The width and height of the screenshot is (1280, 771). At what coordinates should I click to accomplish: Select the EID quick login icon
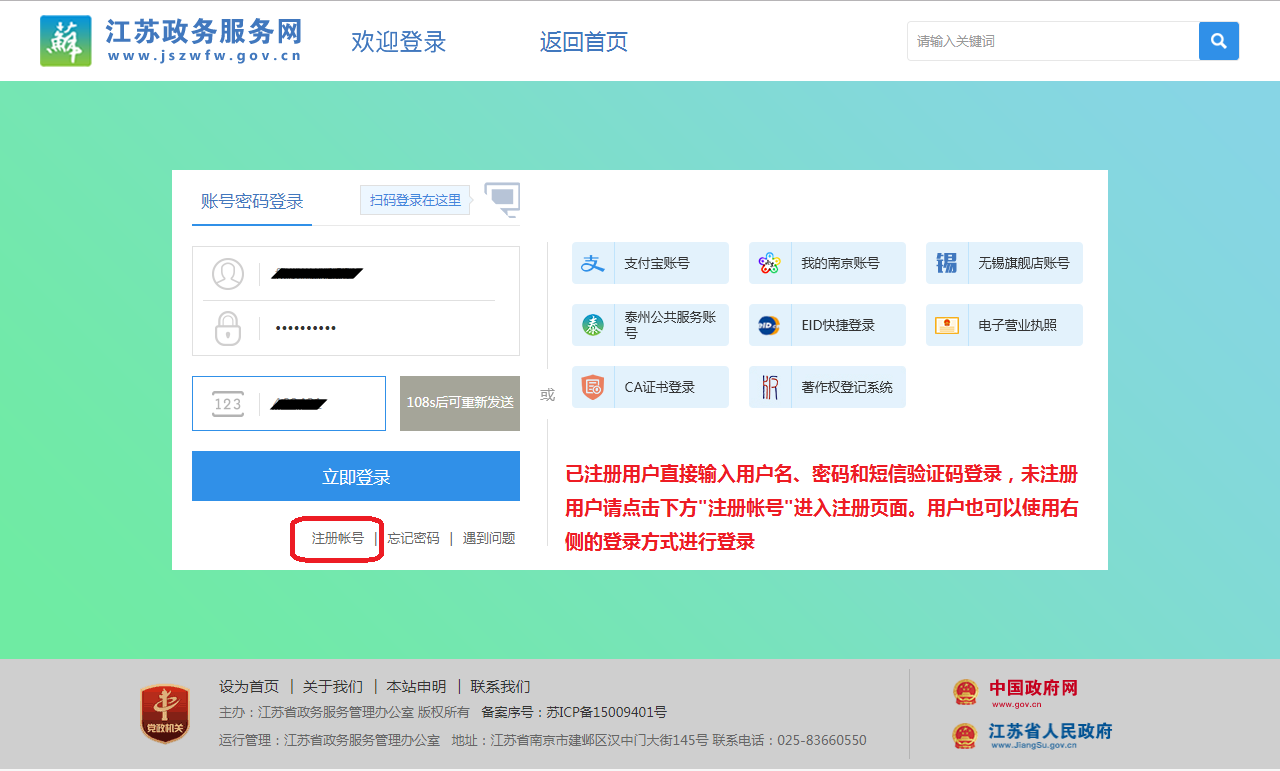click(x=769, y=325)
